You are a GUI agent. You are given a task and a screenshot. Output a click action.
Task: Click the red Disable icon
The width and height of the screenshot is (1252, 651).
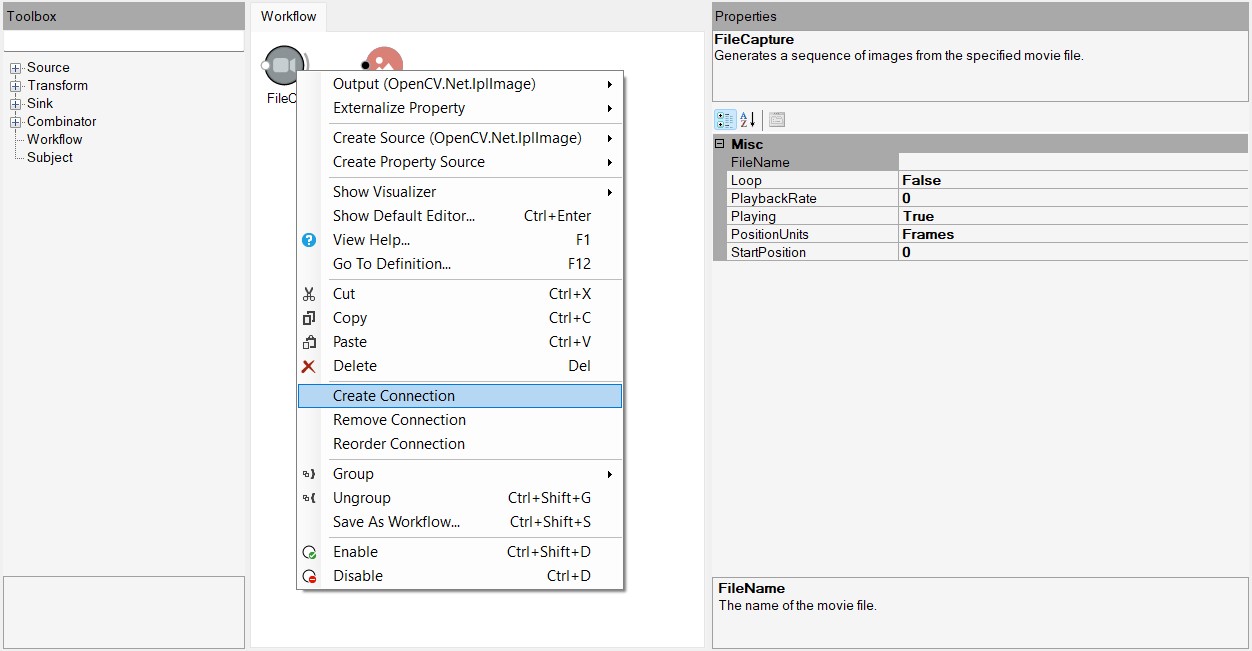309,576
